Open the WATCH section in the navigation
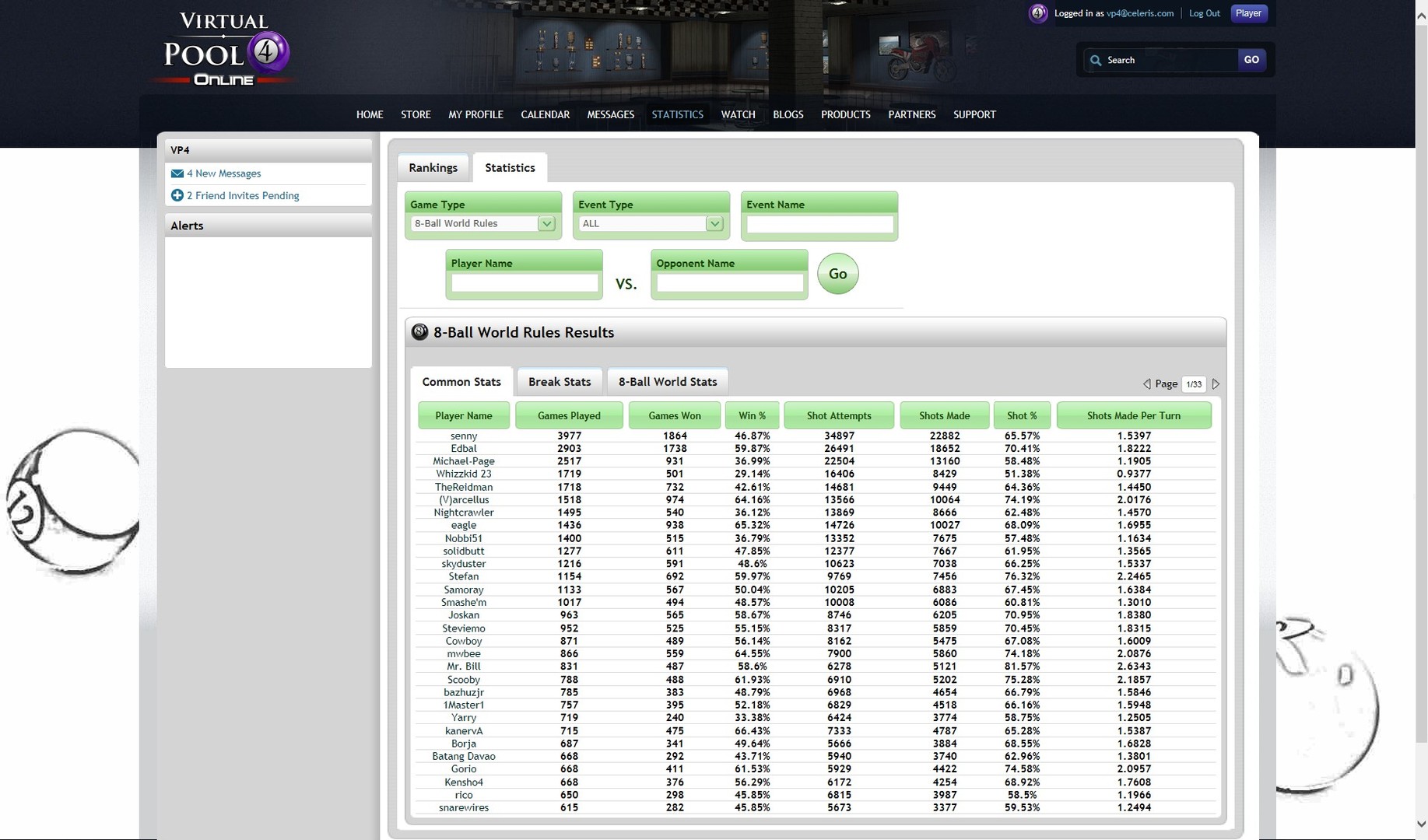The width and height of the screenshot is (1428, 840). tap(737, 114)
